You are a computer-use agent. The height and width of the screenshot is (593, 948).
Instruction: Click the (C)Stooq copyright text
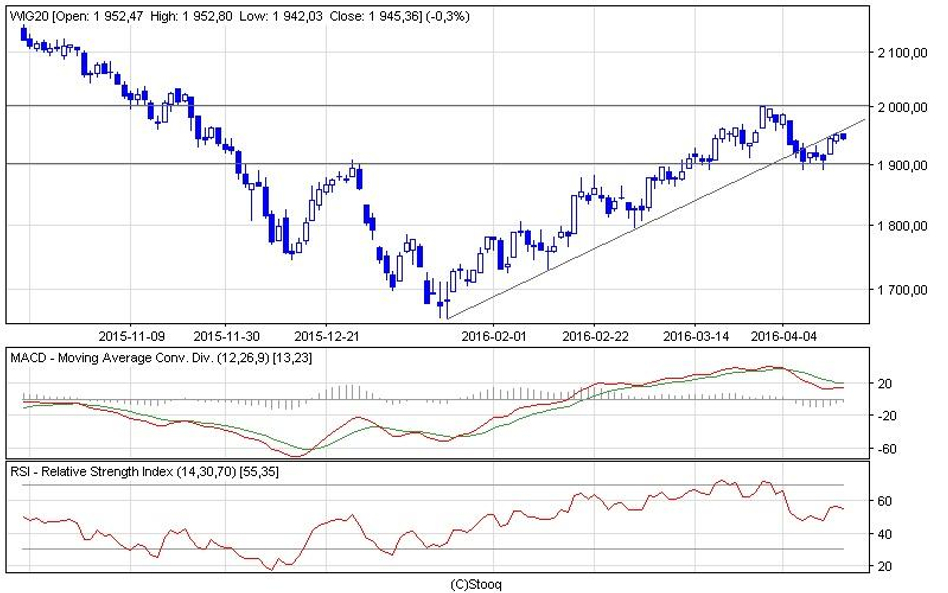coord(474,582)
